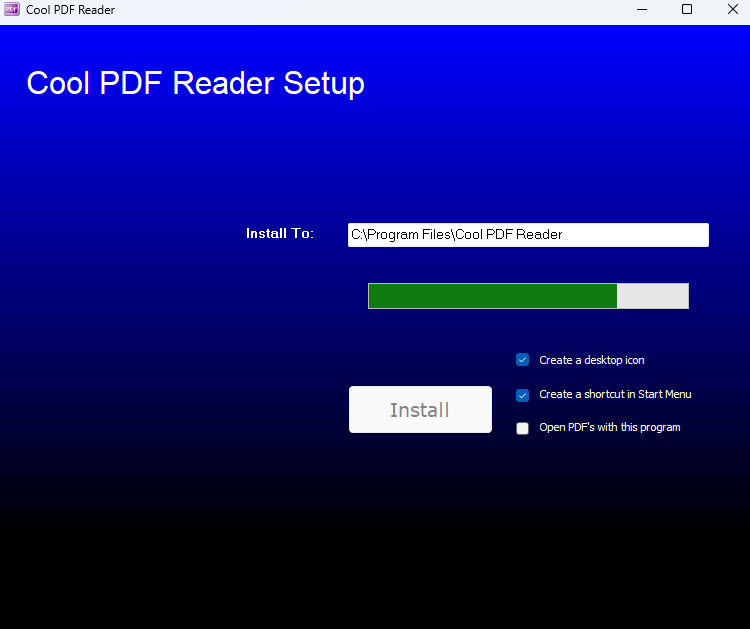Click the install path text field
This screenshot has height=629, width=750.
click(x=528, y=235)
